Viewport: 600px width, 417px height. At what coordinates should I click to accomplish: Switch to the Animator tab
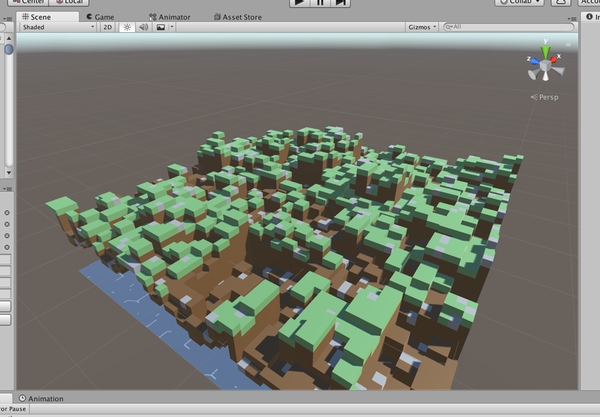(170, 17)
